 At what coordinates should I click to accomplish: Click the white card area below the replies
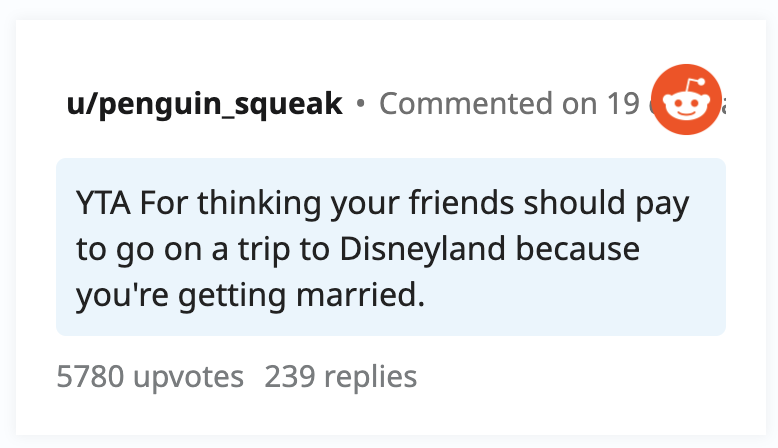[391, 415]
